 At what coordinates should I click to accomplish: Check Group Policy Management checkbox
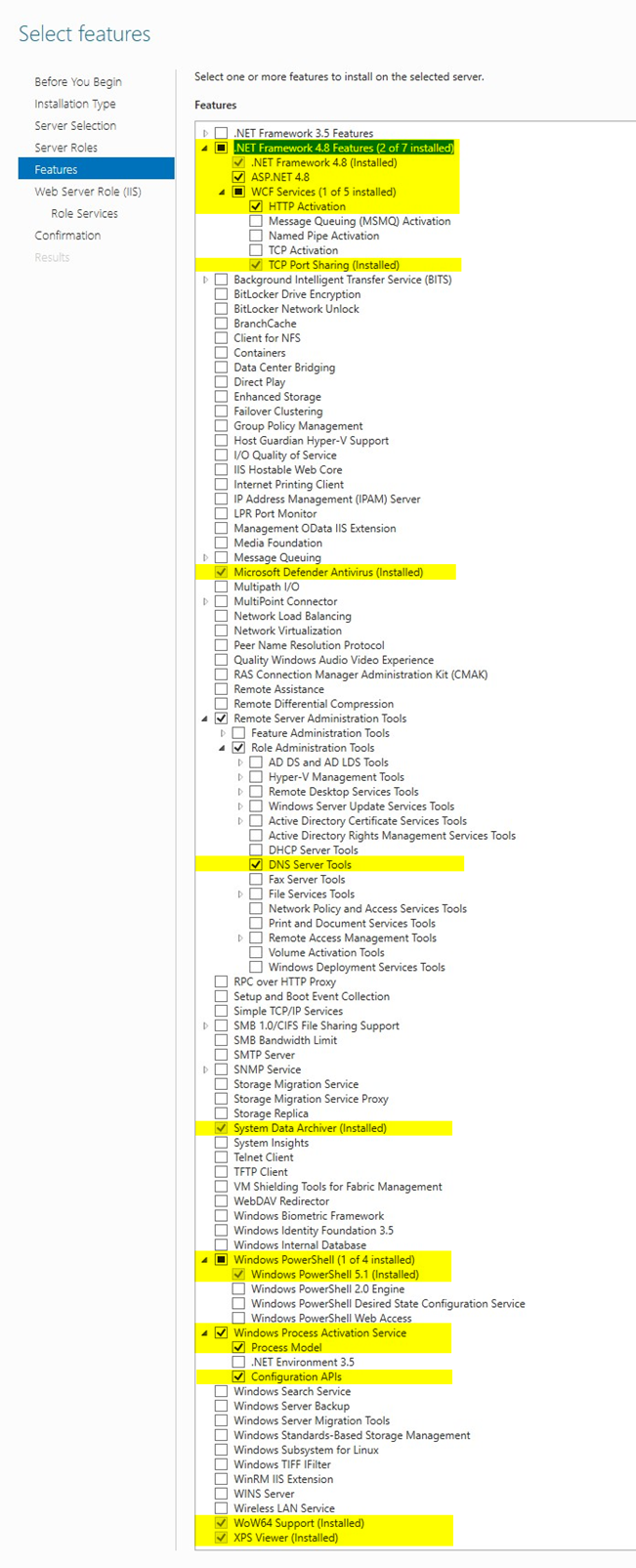pos(222,426)
